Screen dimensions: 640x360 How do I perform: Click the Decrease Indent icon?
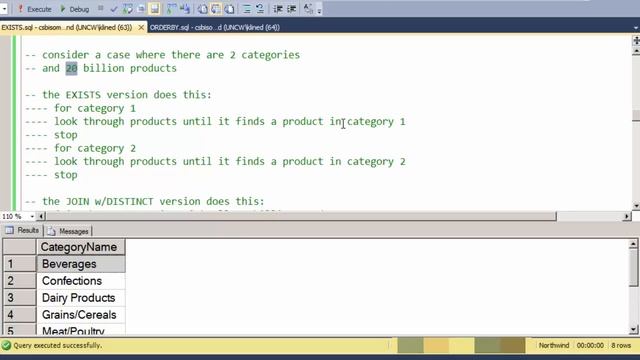click(278, 9)
